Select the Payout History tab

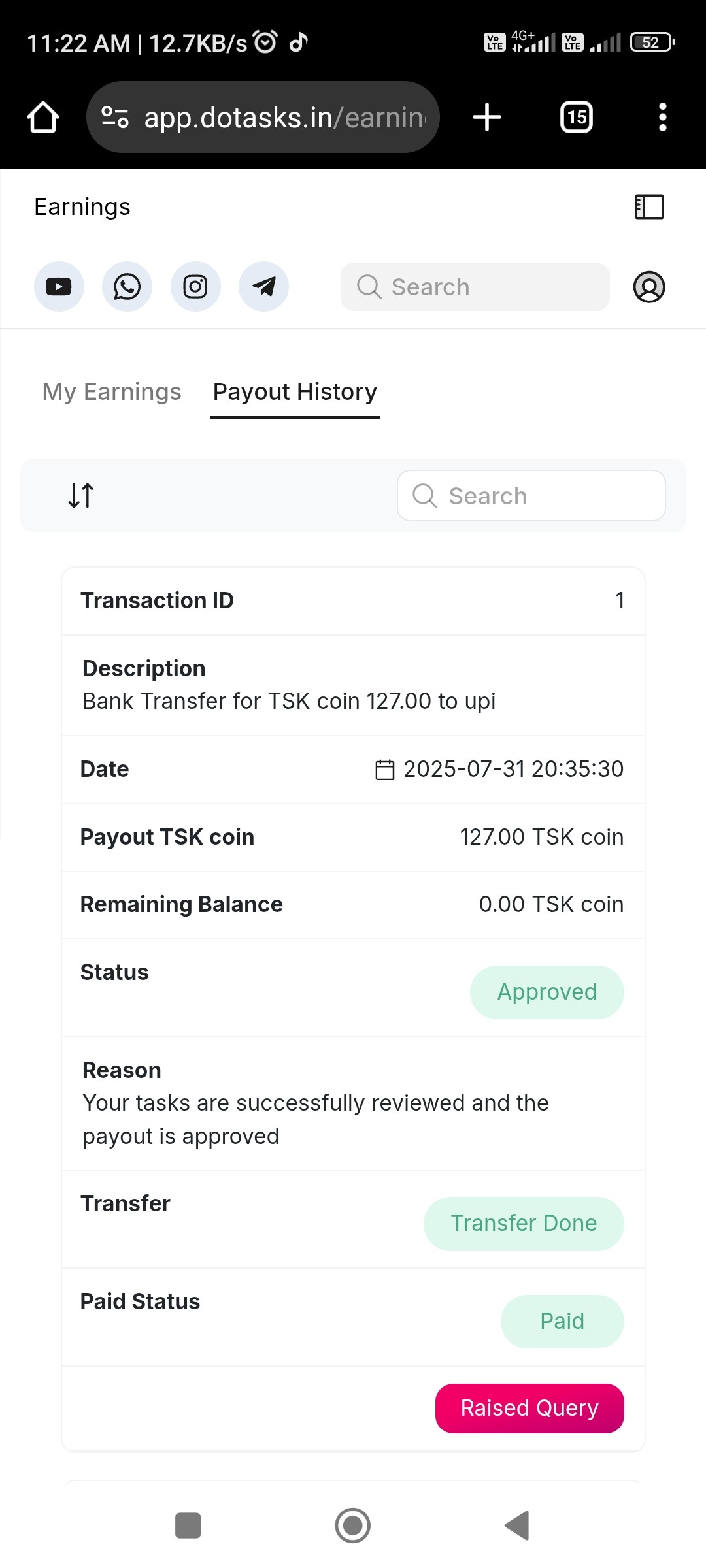click(x=295, y=392)
